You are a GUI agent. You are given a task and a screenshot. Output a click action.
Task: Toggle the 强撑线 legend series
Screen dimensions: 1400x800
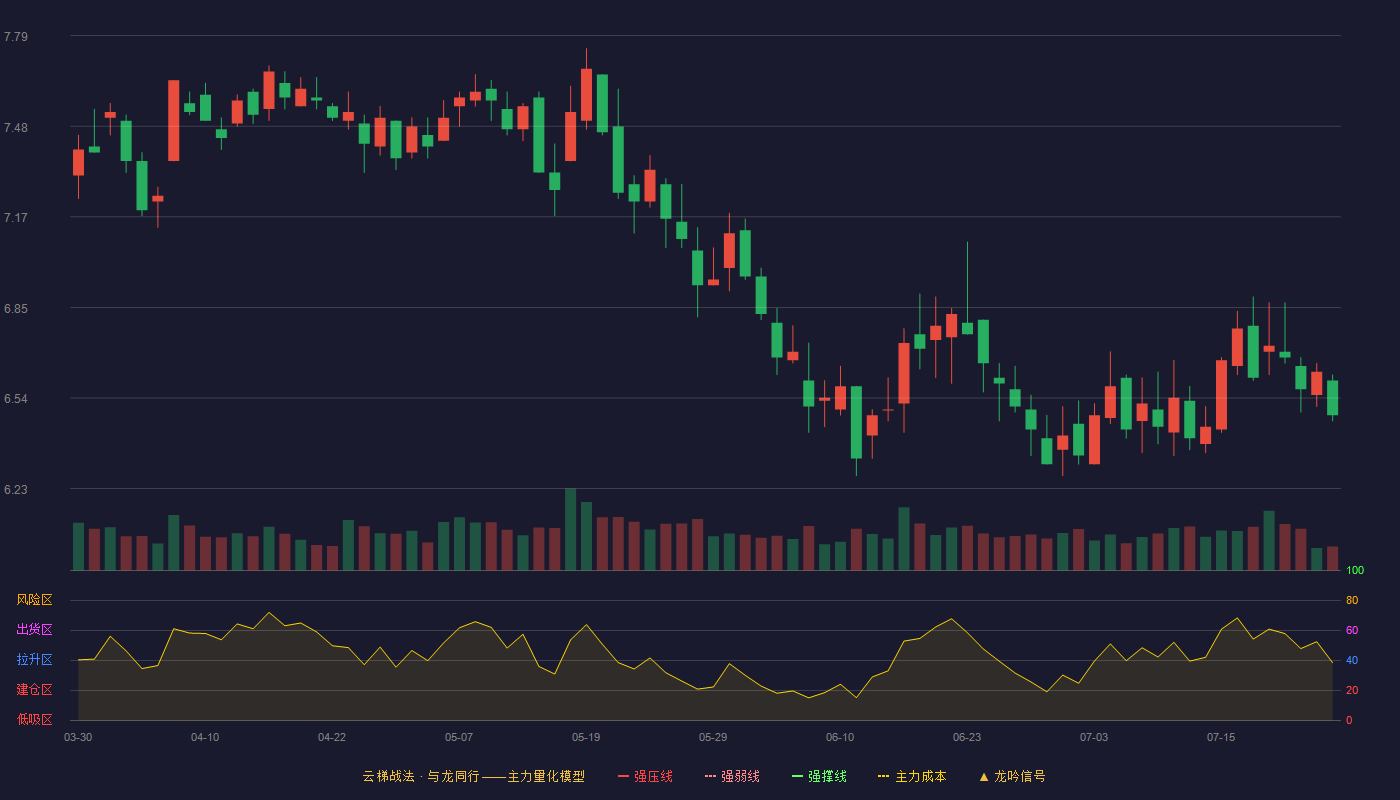[819, 776]
